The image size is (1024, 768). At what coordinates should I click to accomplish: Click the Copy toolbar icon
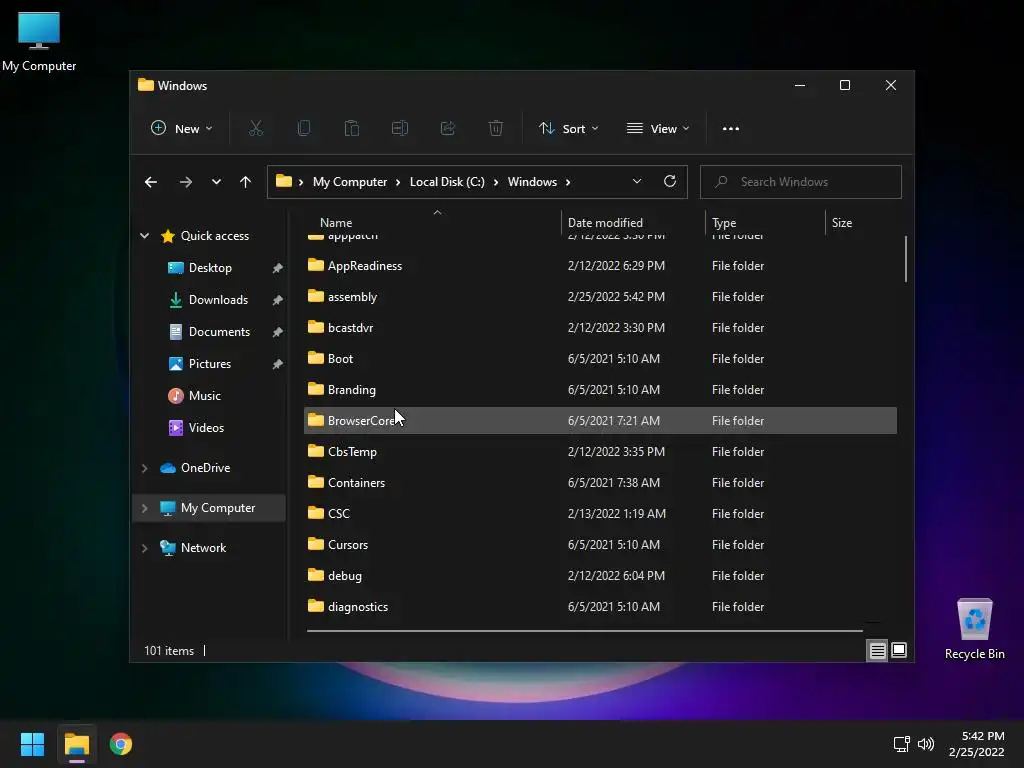[304, 129]
